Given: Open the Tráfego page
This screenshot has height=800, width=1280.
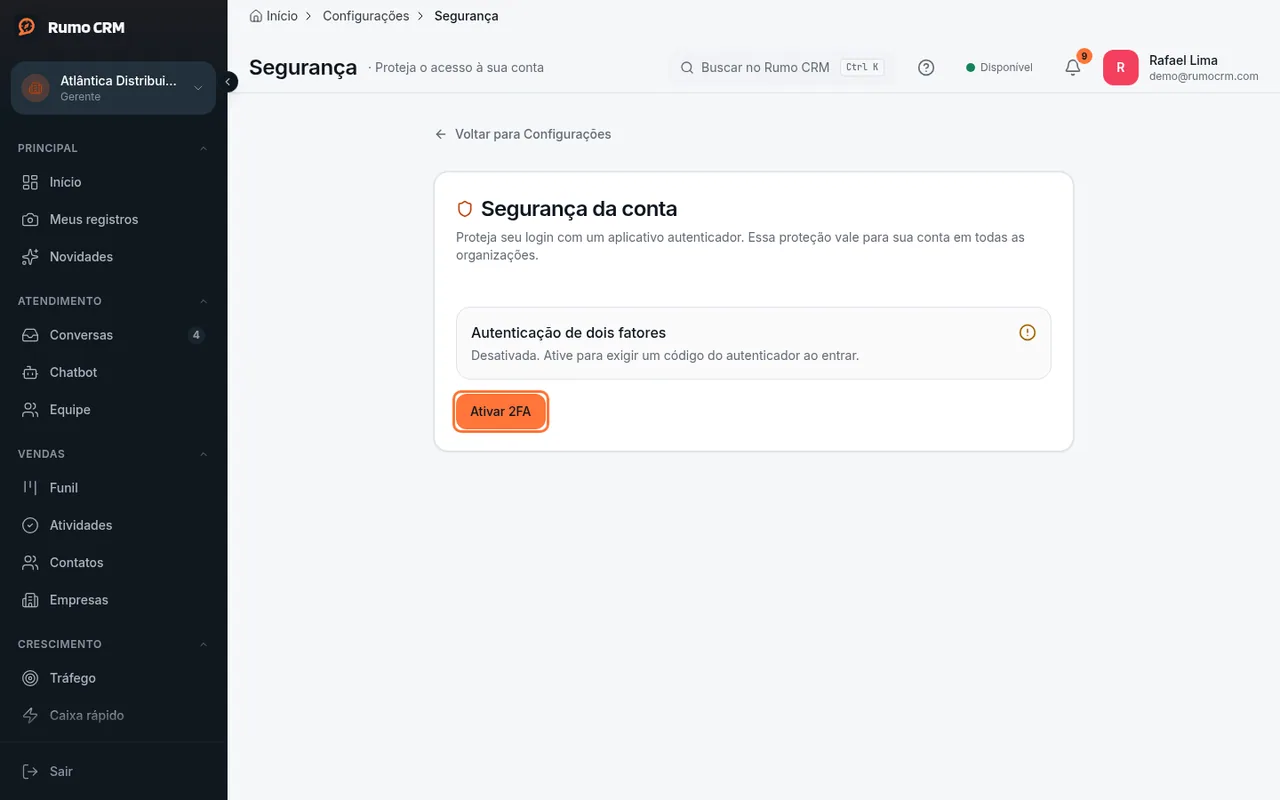Looking at the screenshot, I should coord(113,678).
